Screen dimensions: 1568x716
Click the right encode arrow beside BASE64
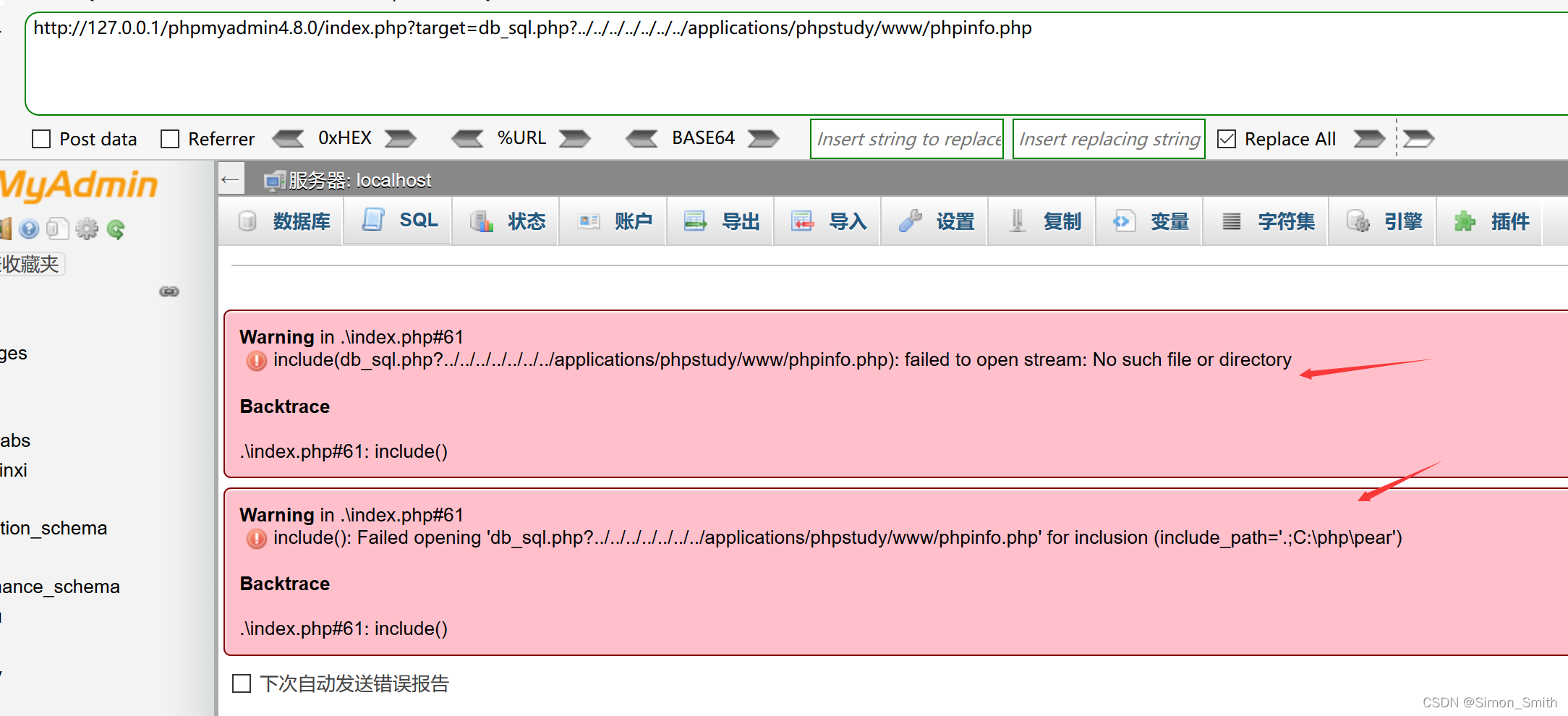(763, 138)
